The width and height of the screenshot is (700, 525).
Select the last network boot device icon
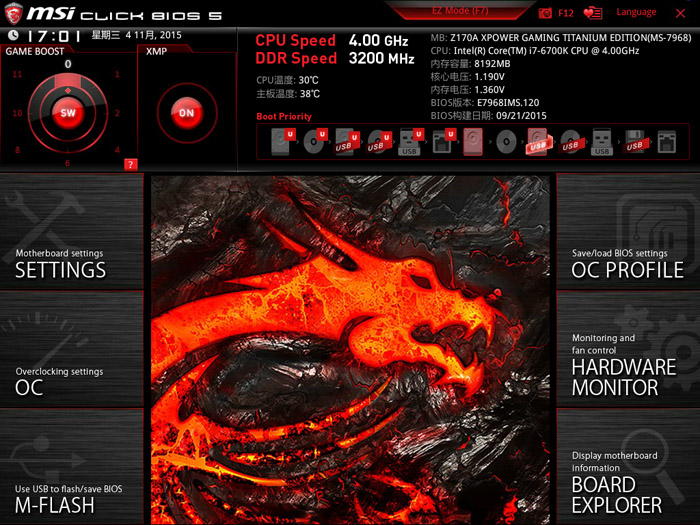point(667,143)
